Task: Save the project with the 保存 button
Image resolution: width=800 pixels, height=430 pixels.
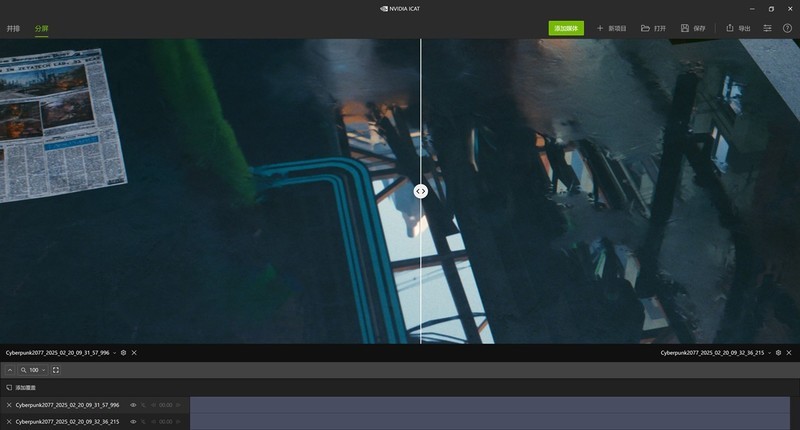Action: [693, 28]
